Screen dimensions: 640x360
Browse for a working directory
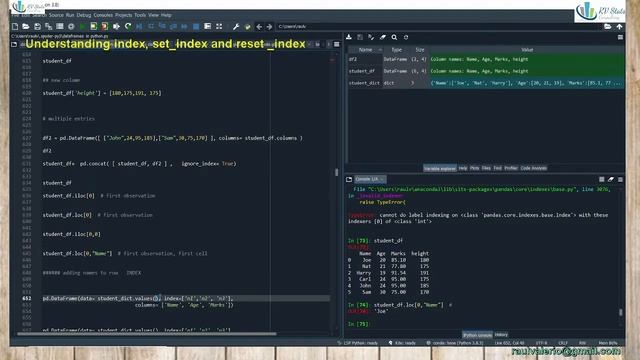[608, 27]
